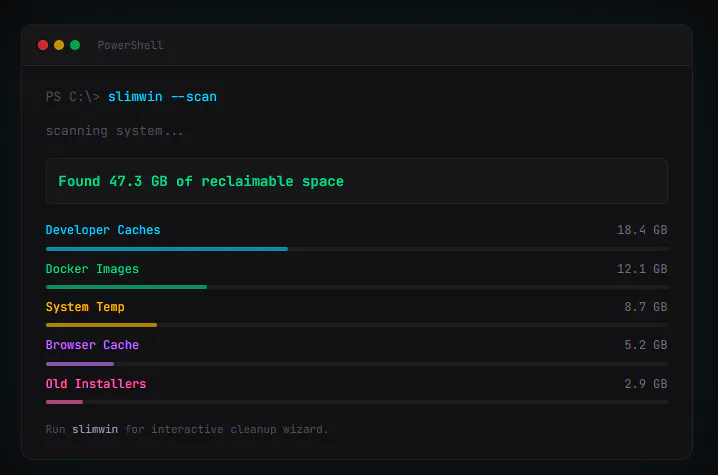The image size is (718, 475).
Task: Click 'Found 47.3 GB of reclaimable space' banner
Action: coord(357,181)
